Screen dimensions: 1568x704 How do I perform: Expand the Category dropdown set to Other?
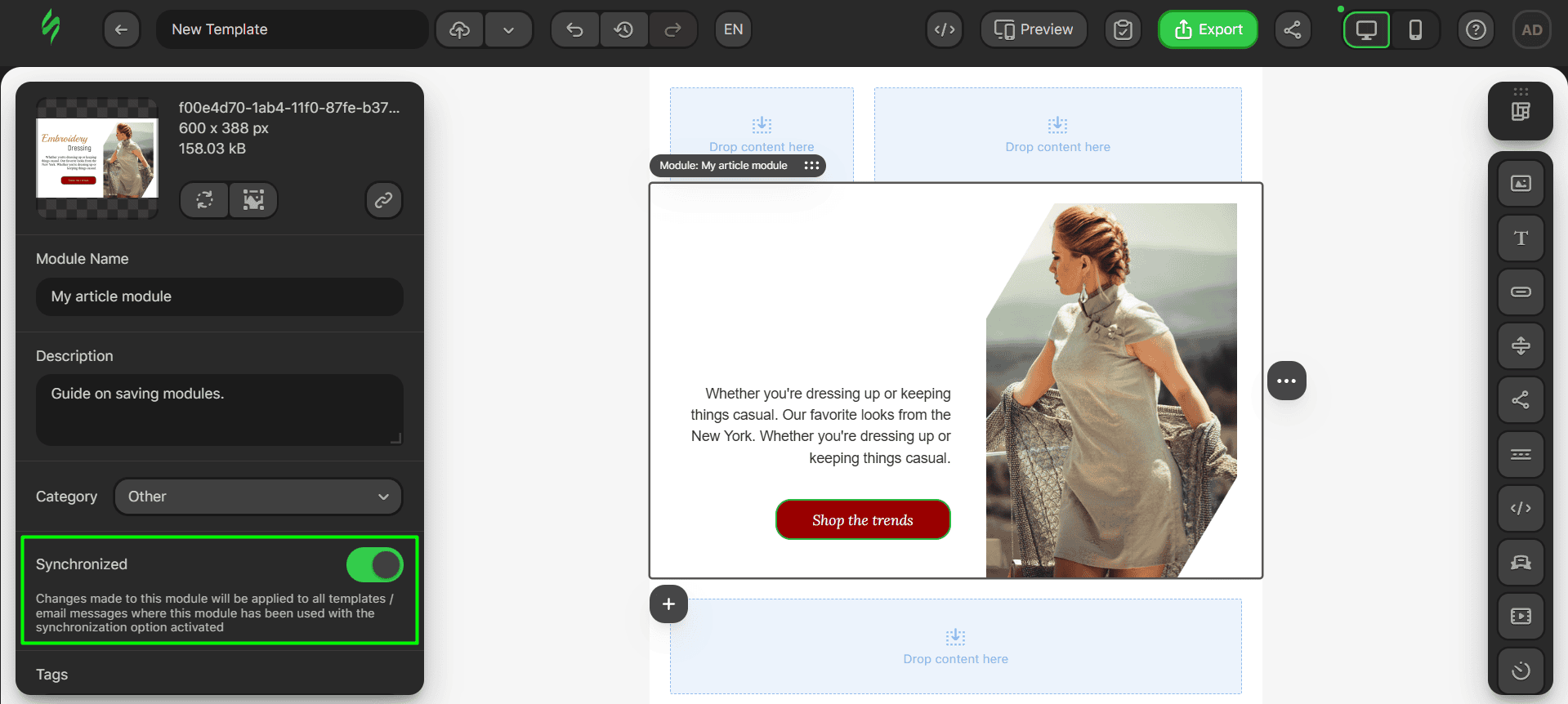click(257, 497)
